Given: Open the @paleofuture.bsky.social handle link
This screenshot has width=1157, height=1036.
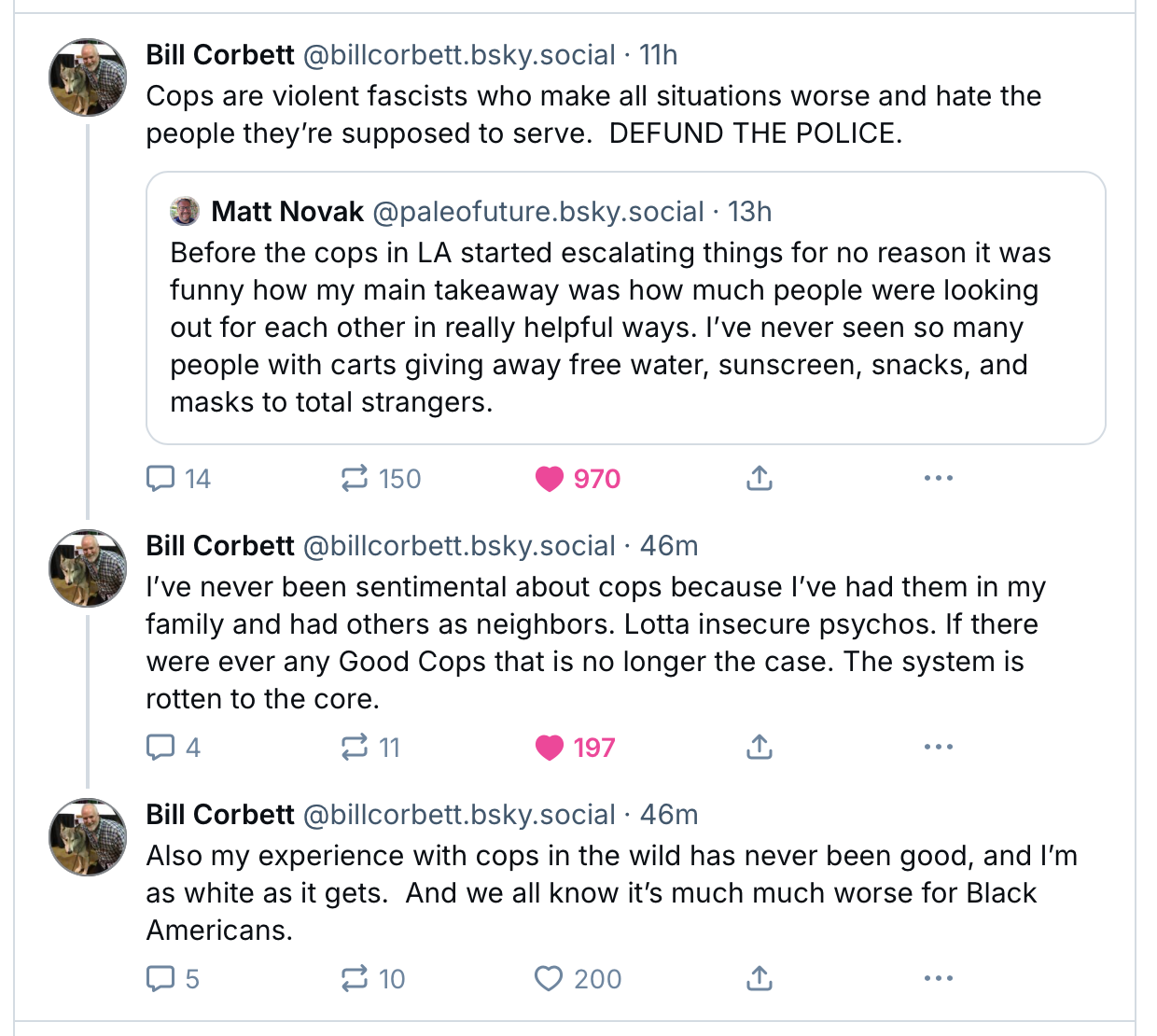Looking at the screenshot, I should coord(538,212).
